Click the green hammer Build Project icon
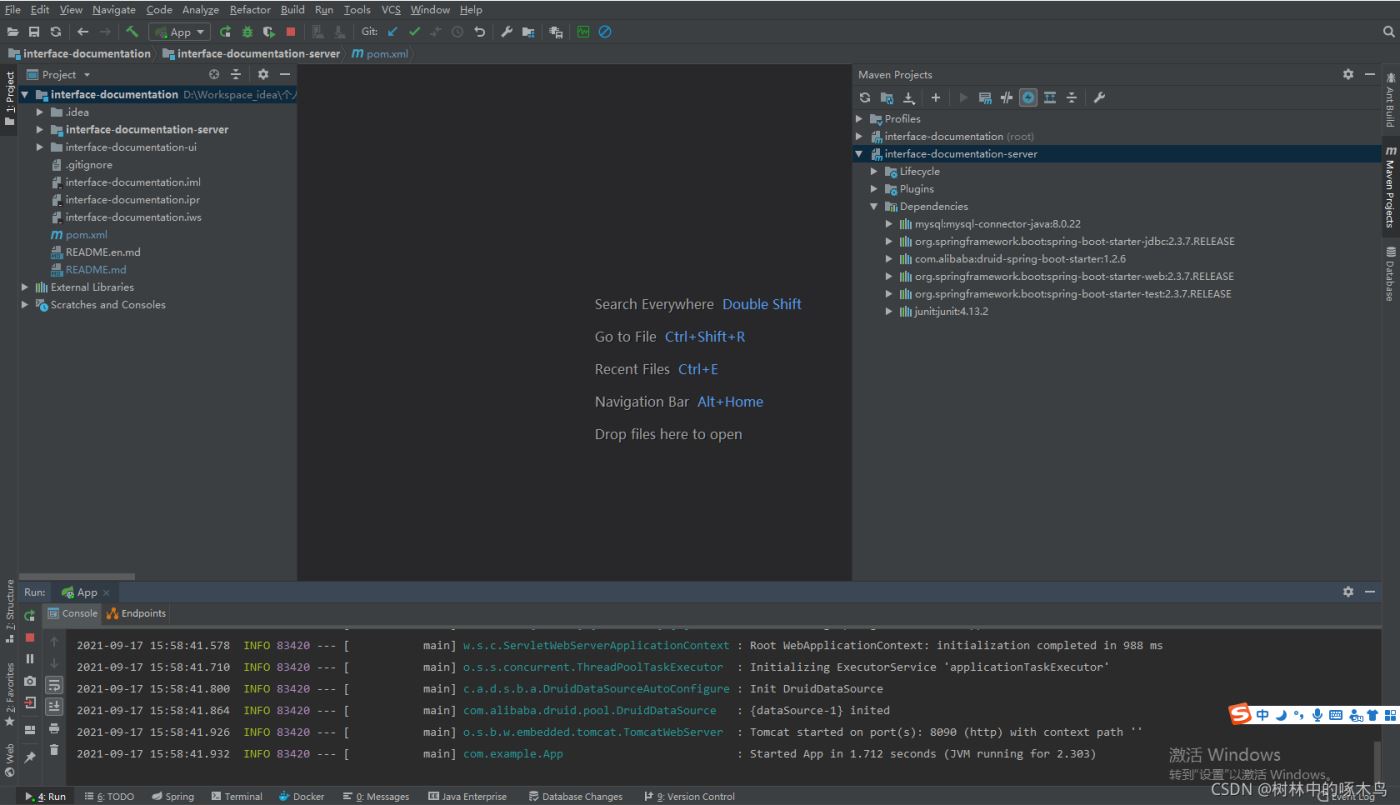The height and width of the screenshot is (805, 1400). click(x=132, y=32)
